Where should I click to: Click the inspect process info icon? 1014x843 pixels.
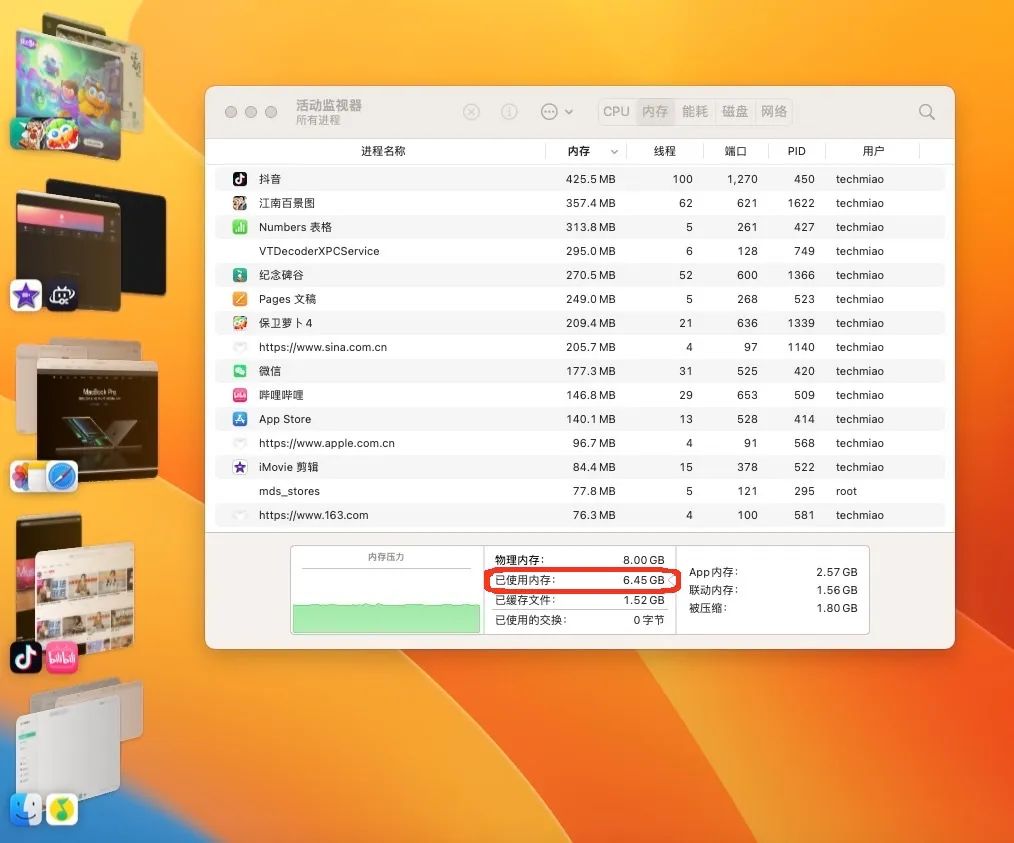509,111
